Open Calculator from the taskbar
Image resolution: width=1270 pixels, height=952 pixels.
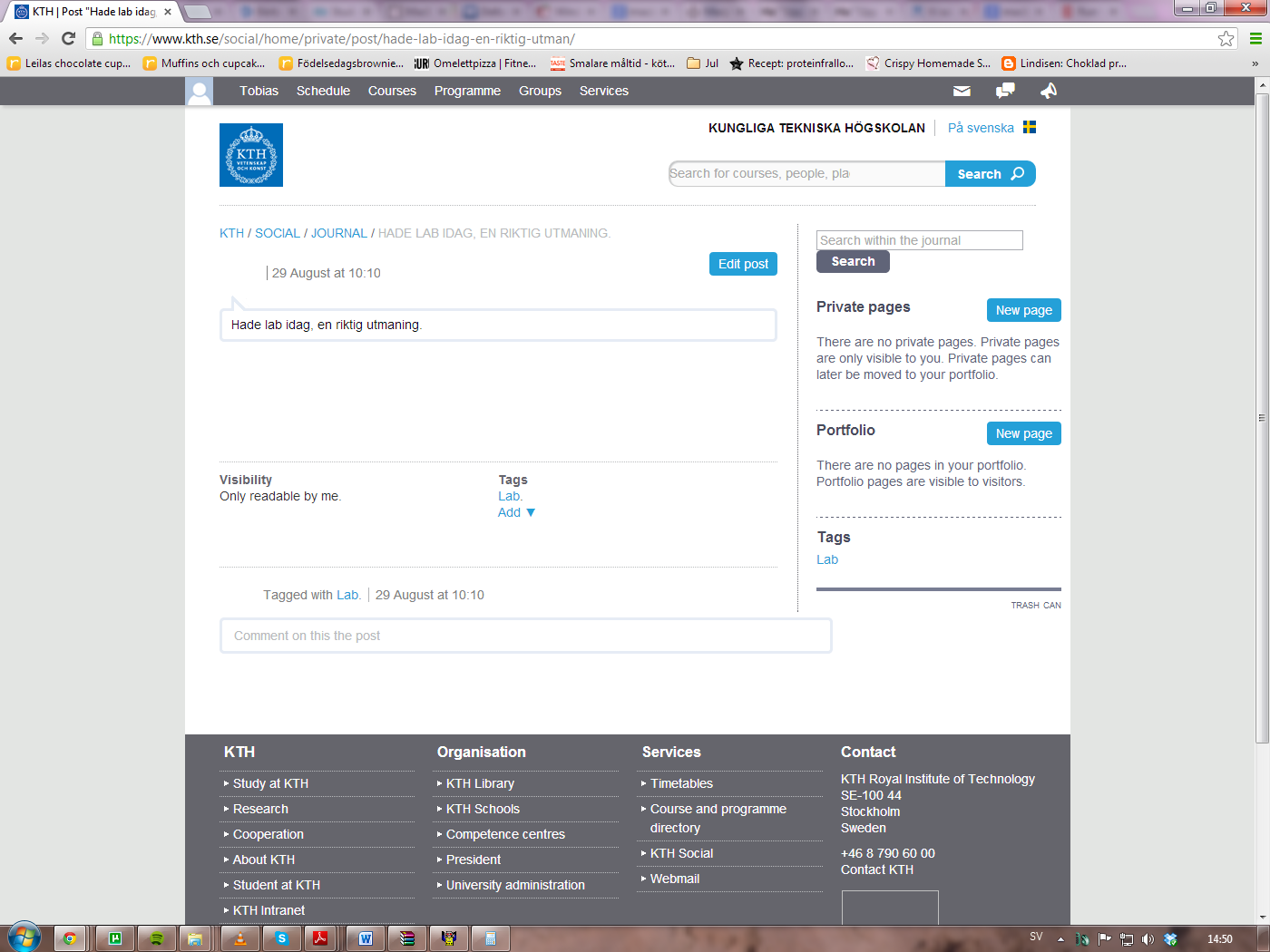tap(491, 938)
